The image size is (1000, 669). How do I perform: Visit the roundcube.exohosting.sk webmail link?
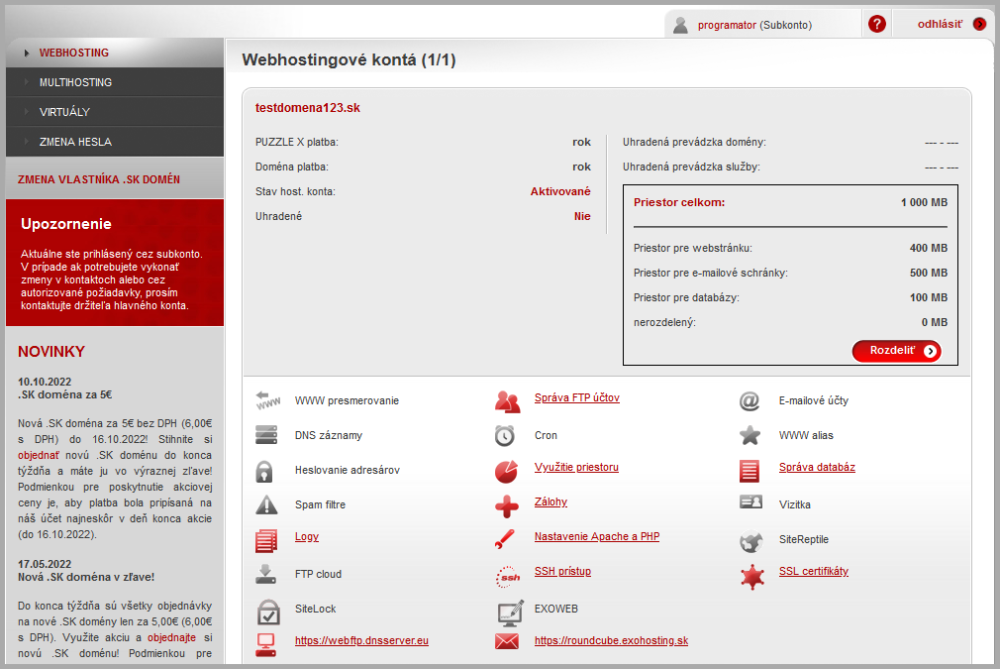pyautogui.click(x=611, y=640)
